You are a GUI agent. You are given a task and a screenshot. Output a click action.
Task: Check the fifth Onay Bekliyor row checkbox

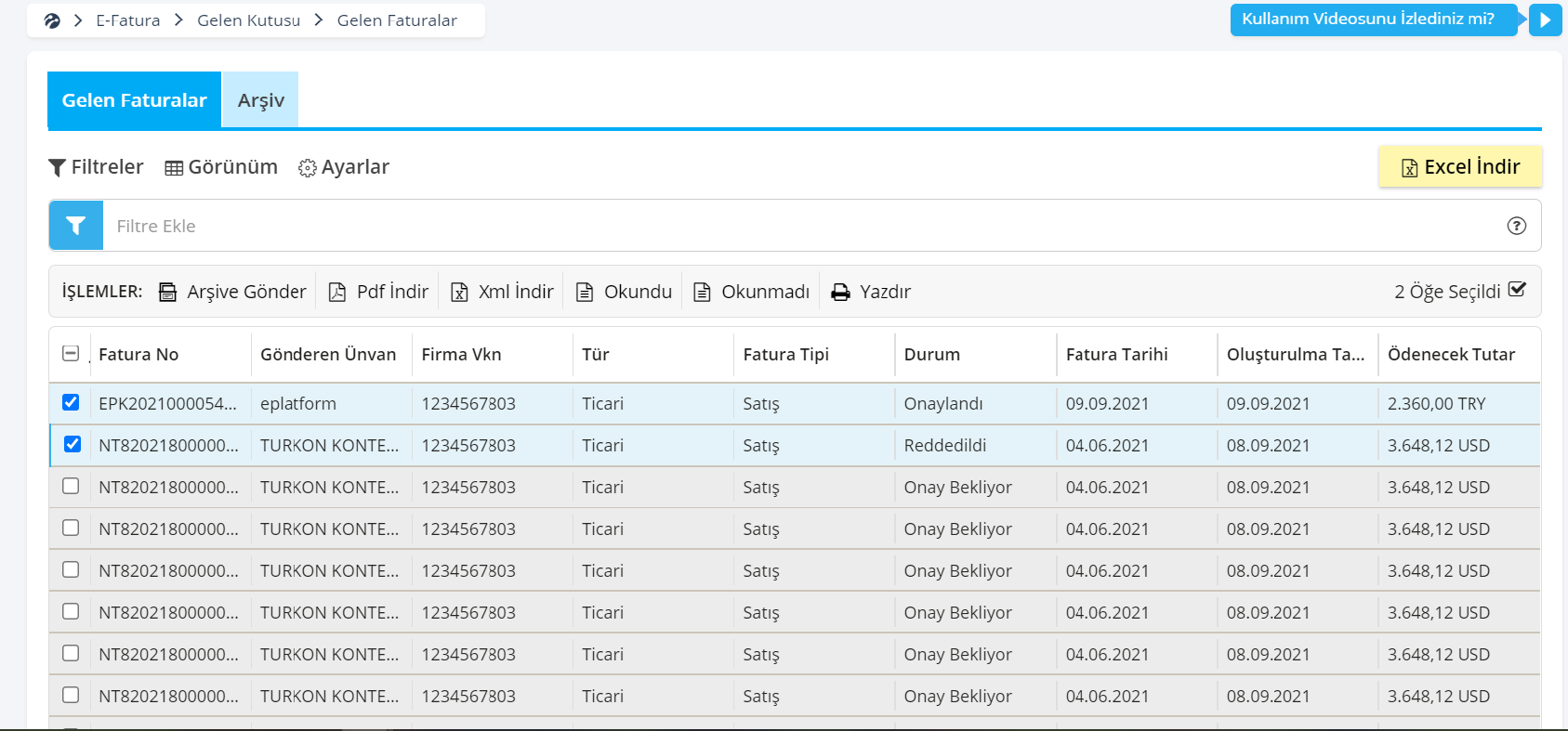tap(71, 653)
